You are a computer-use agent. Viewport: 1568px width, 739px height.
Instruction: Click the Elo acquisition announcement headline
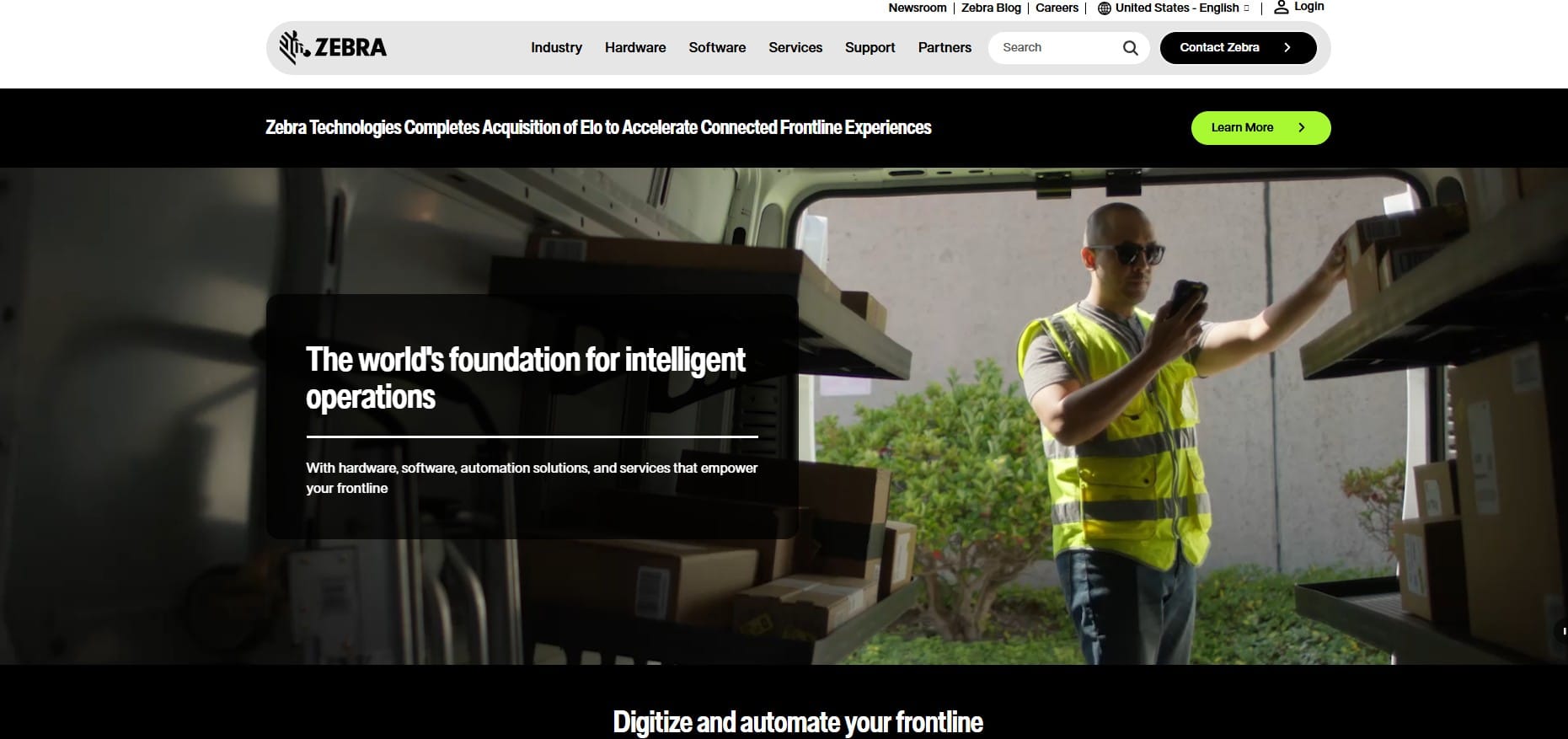598,128
